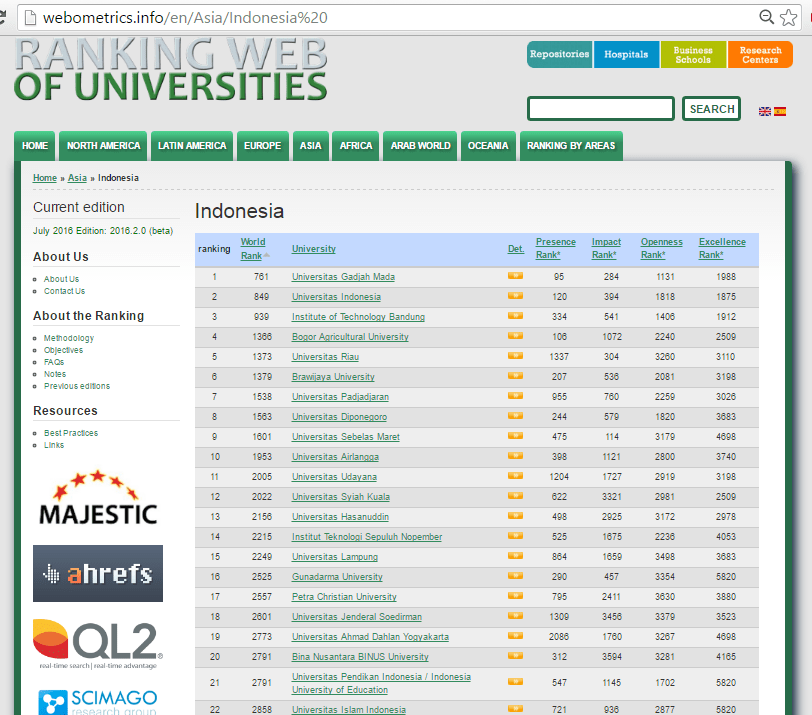Click the Asia breadcrumb link
This screenshot has height=715, width=812.
(x=77, y=178)
